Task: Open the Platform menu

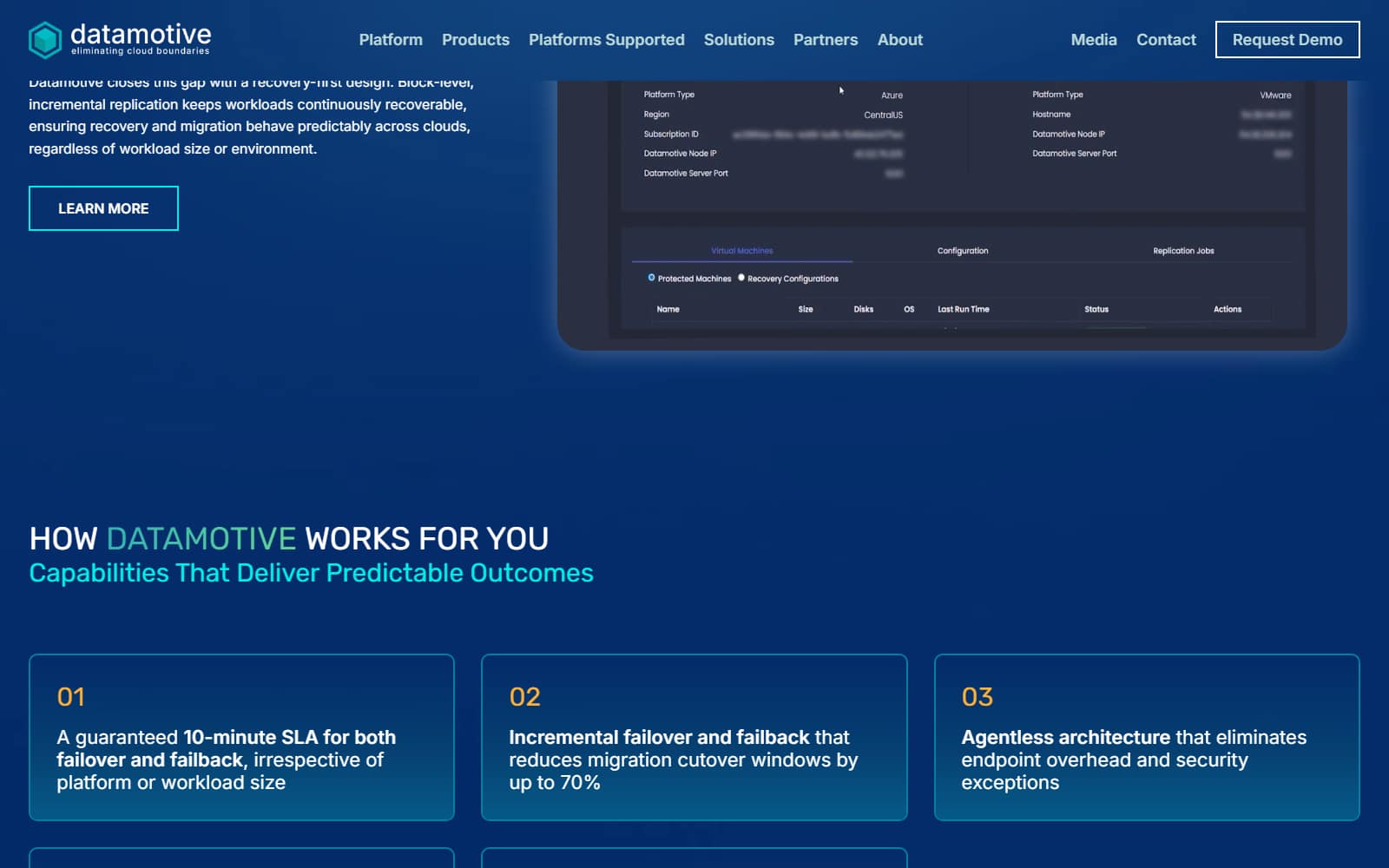Action: 391,40
